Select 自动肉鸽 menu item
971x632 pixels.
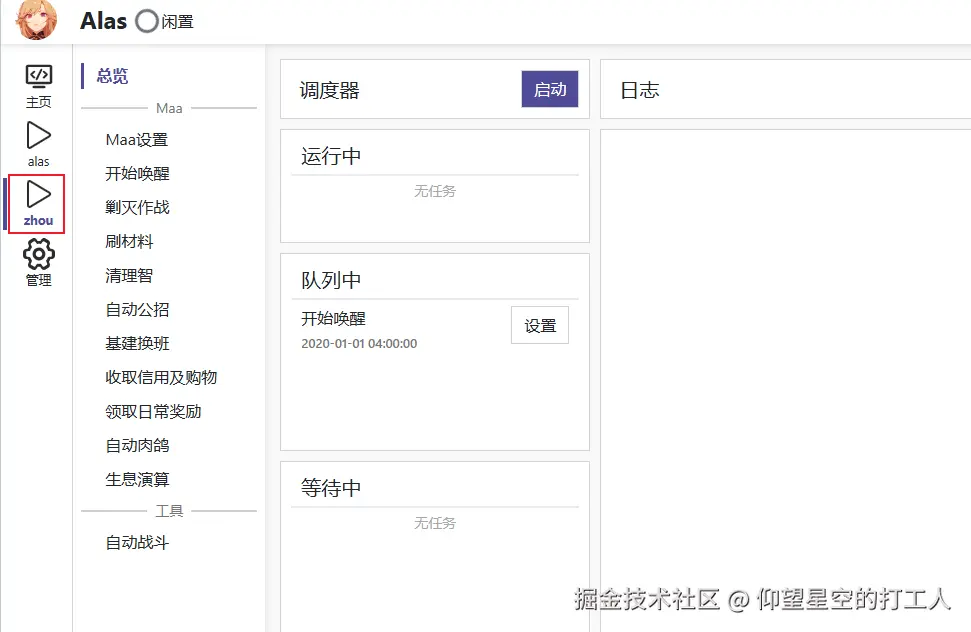pyautogui.click(x=137, y=446)
